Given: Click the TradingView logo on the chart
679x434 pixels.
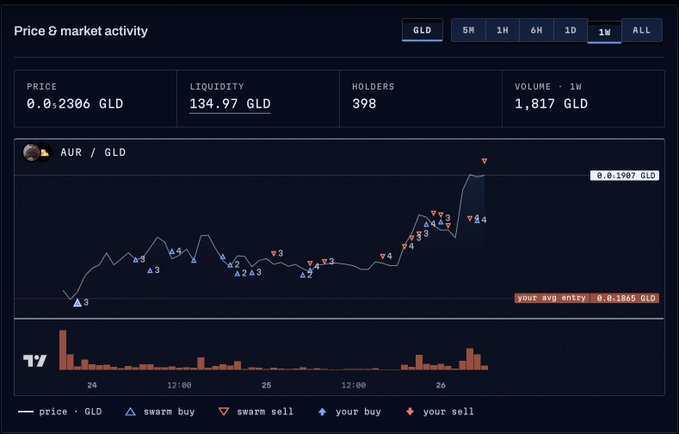Looking at the screenshot, I should click(x=35, y=360).
